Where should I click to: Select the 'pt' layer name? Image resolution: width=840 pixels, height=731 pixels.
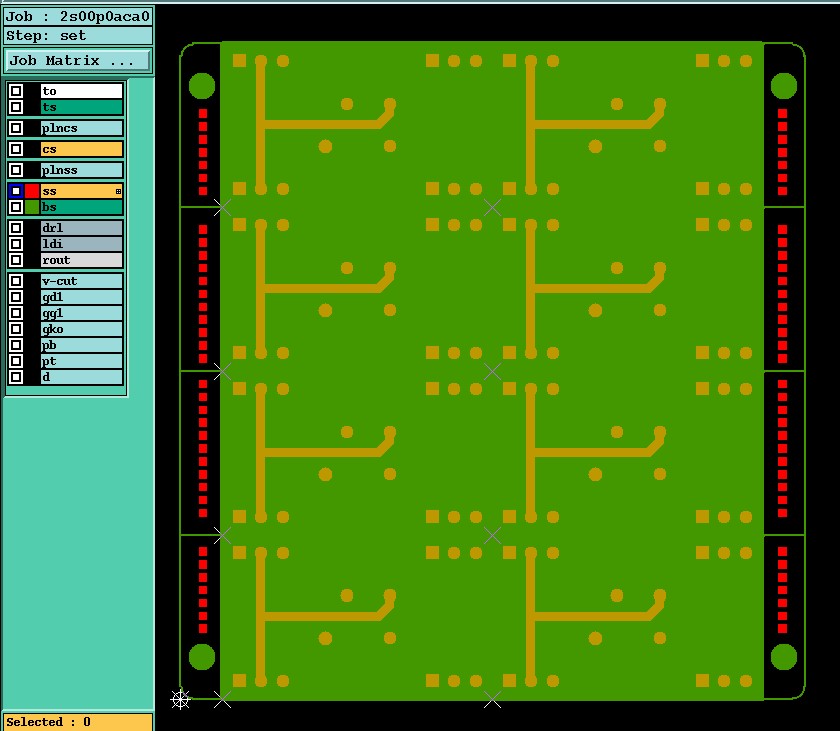point(81,361)
